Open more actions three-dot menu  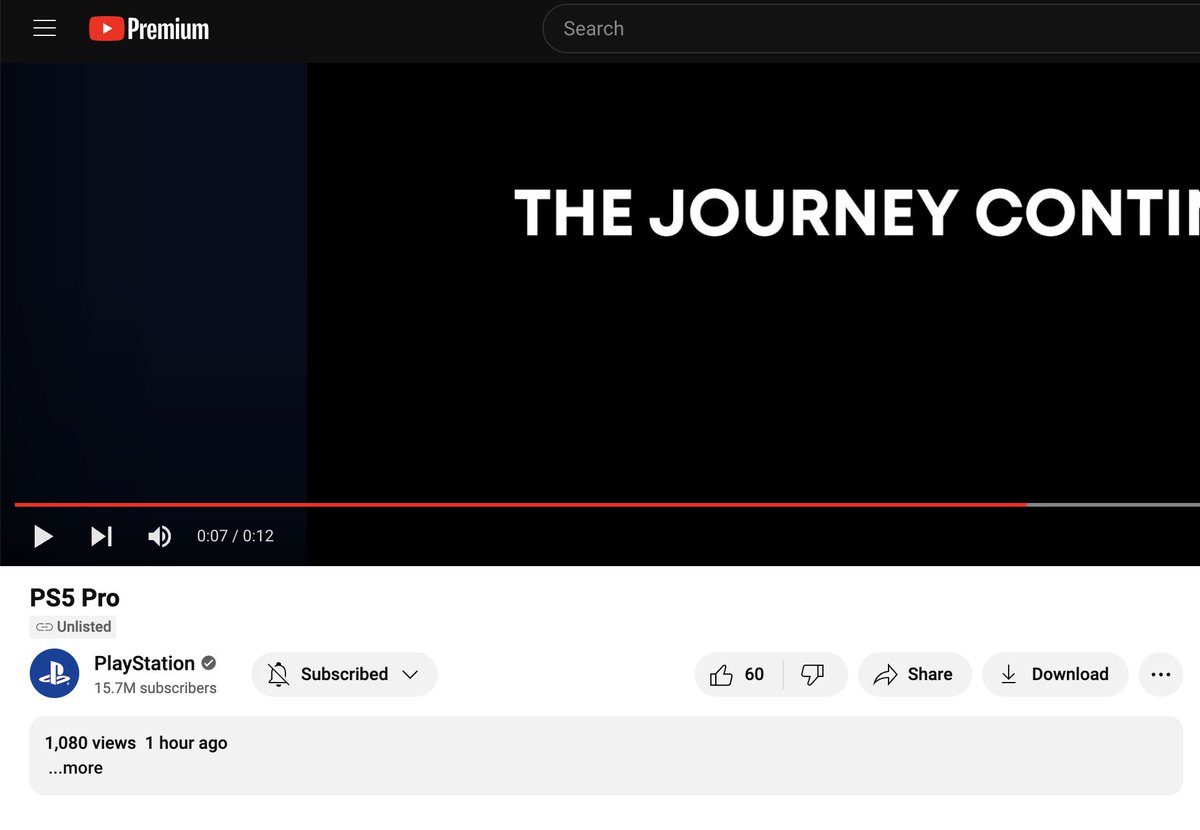pos(1160,674)
